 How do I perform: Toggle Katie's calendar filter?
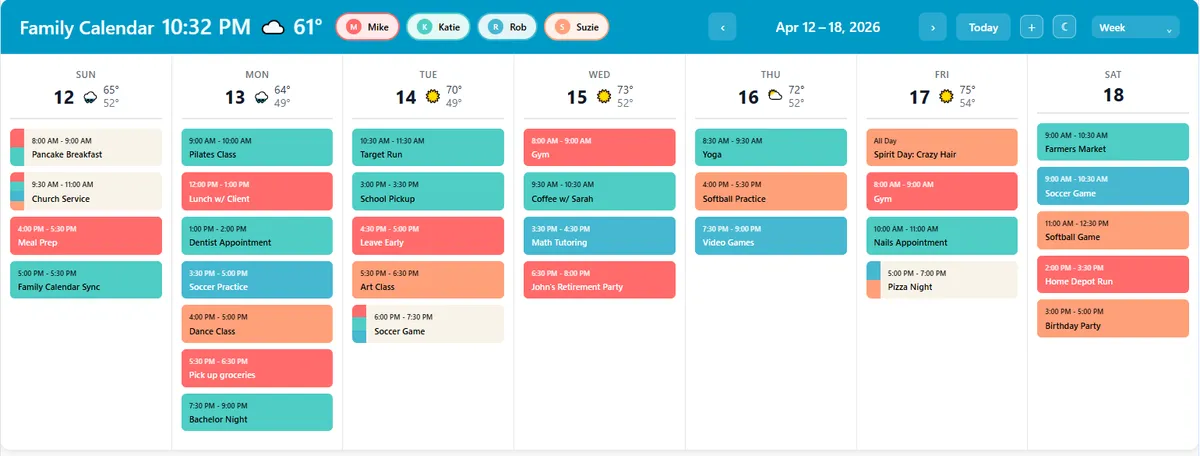(439, 27)
